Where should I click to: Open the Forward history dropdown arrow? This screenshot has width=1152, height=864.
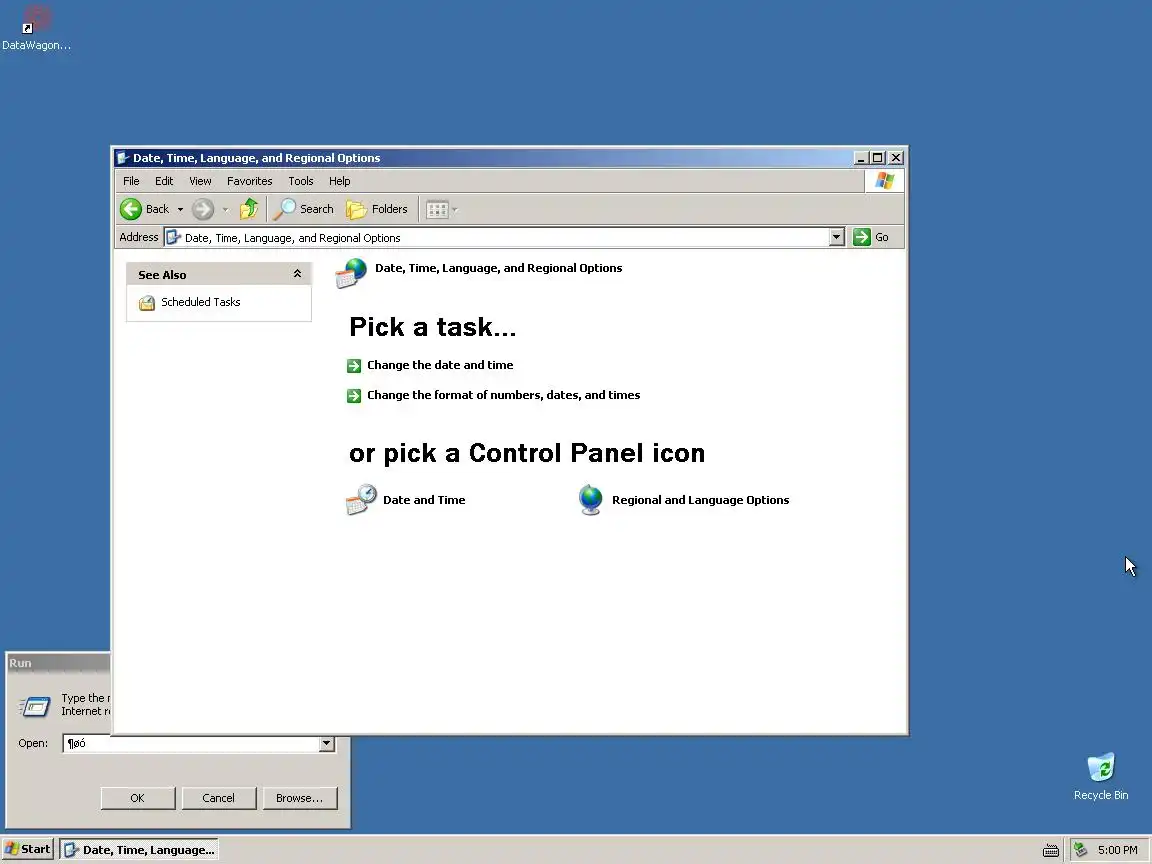[226, 209]
